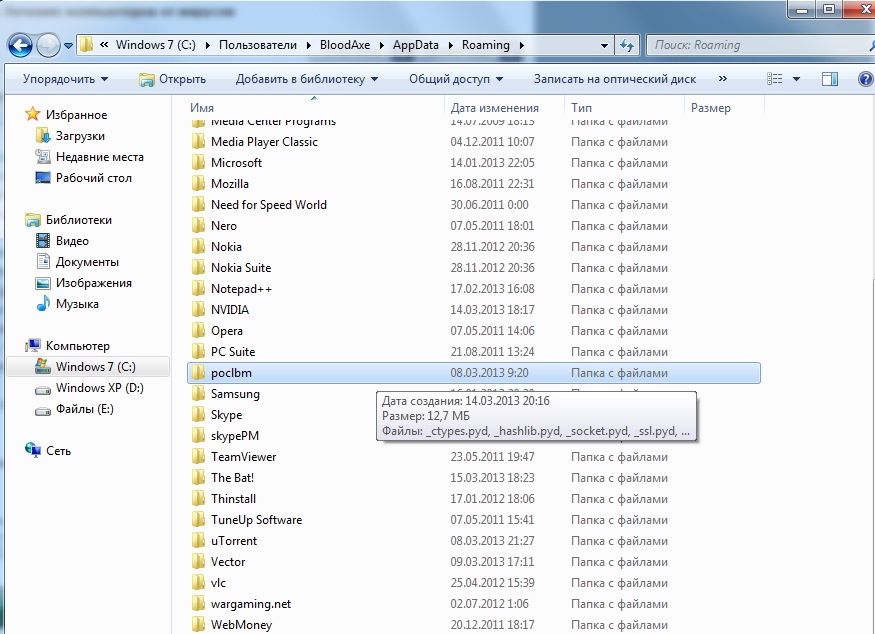Image resolution: width=875 pixels, height=634 pixels.
Task: Click 'Записать на оптический диск'
Action: click(614, 79)
